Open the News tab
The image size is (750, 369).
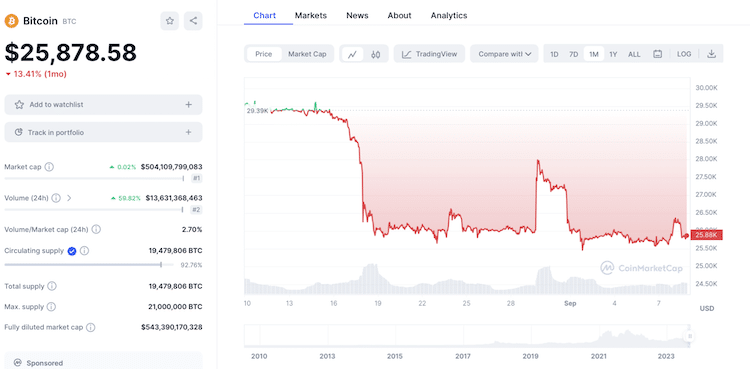point(357,15)
